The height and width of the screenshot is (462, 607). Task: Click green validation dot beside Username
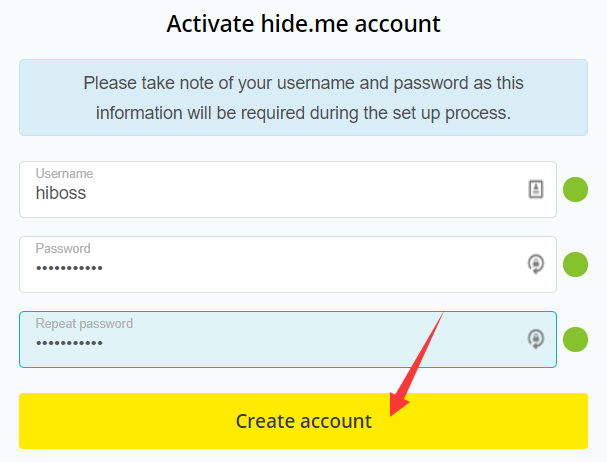tap(575, 189)
